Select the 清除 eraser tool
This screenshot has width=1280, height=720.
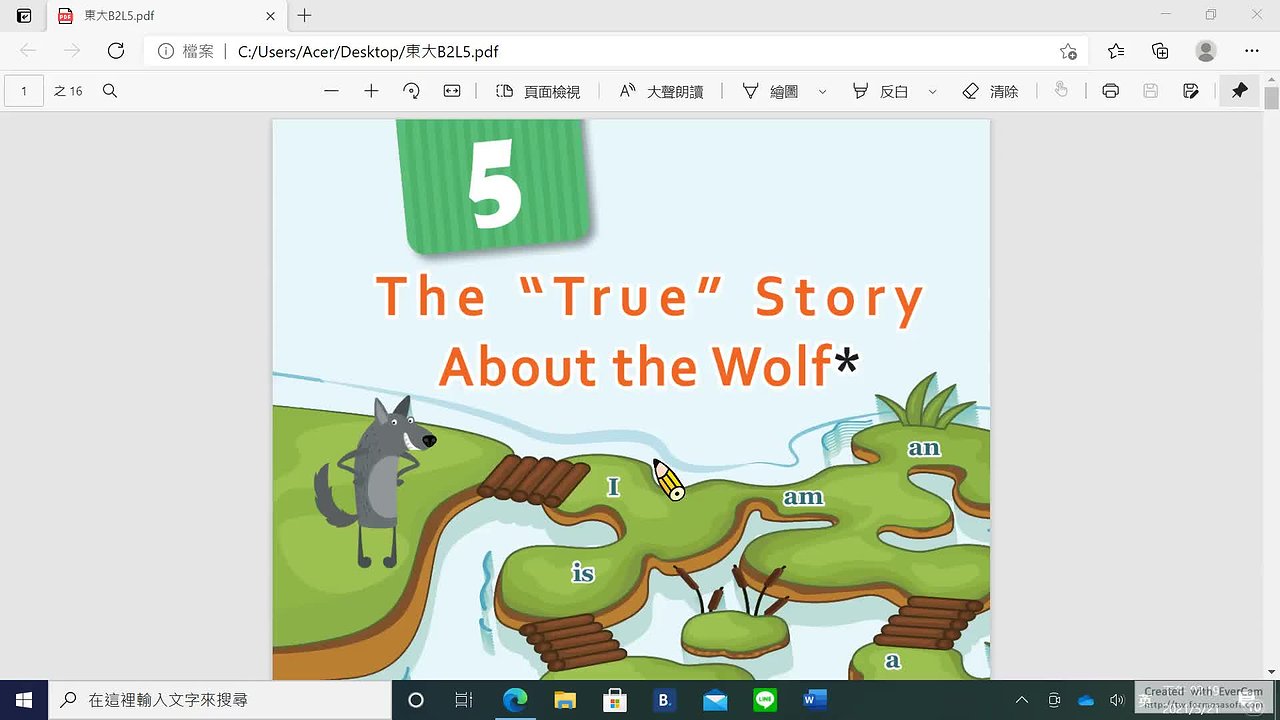pos(990,91)
